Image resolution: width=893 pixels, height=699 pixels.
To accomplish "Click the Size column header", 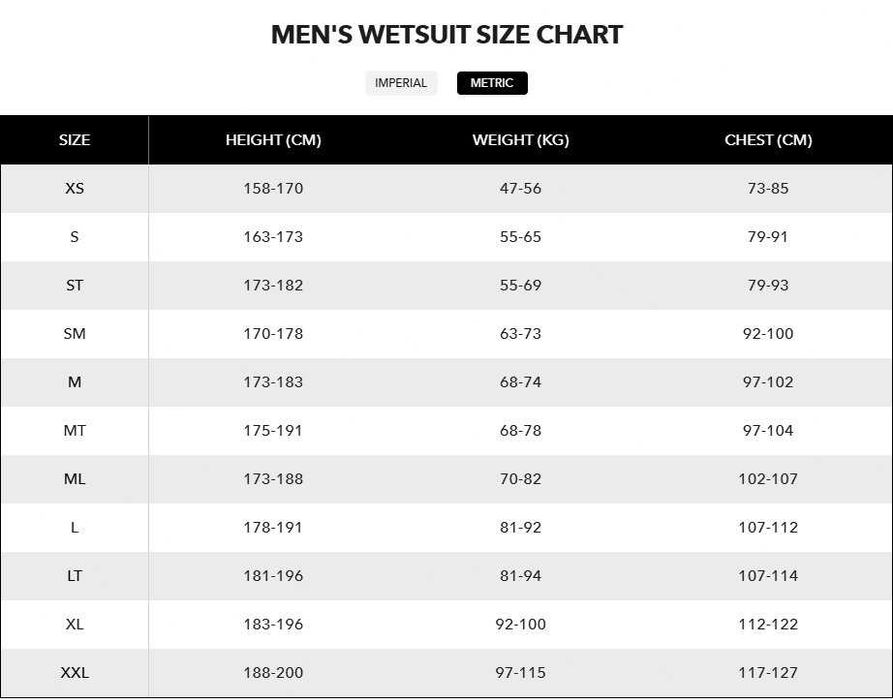I will (74, 140).
